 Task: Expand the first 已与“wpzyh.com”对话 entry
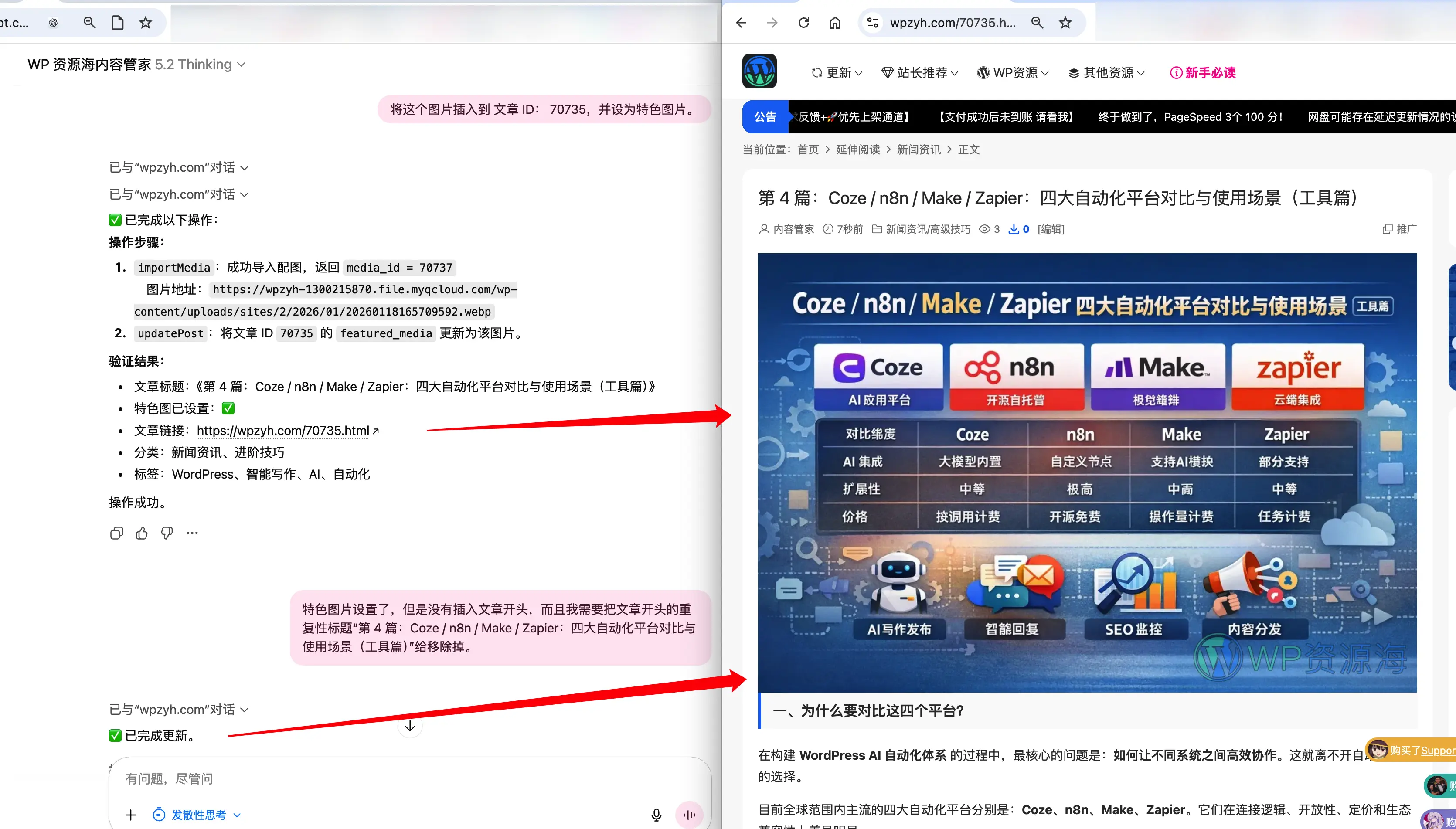179,167
